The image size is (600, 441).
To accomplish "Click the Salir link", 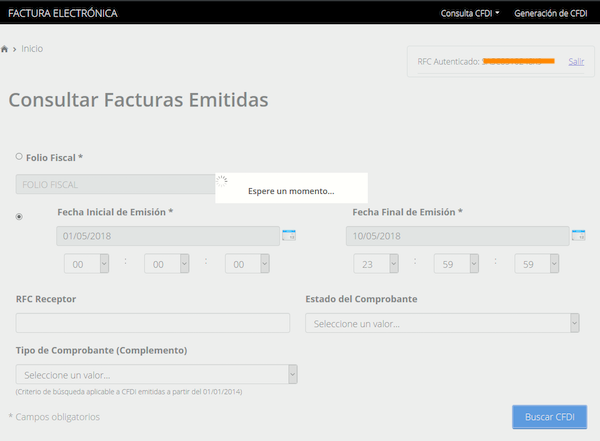I will point(576,62).
